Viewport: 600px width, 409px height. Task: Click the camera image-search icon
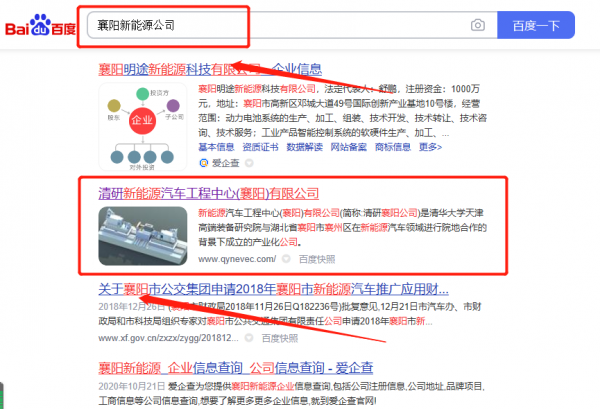[477, 25]
